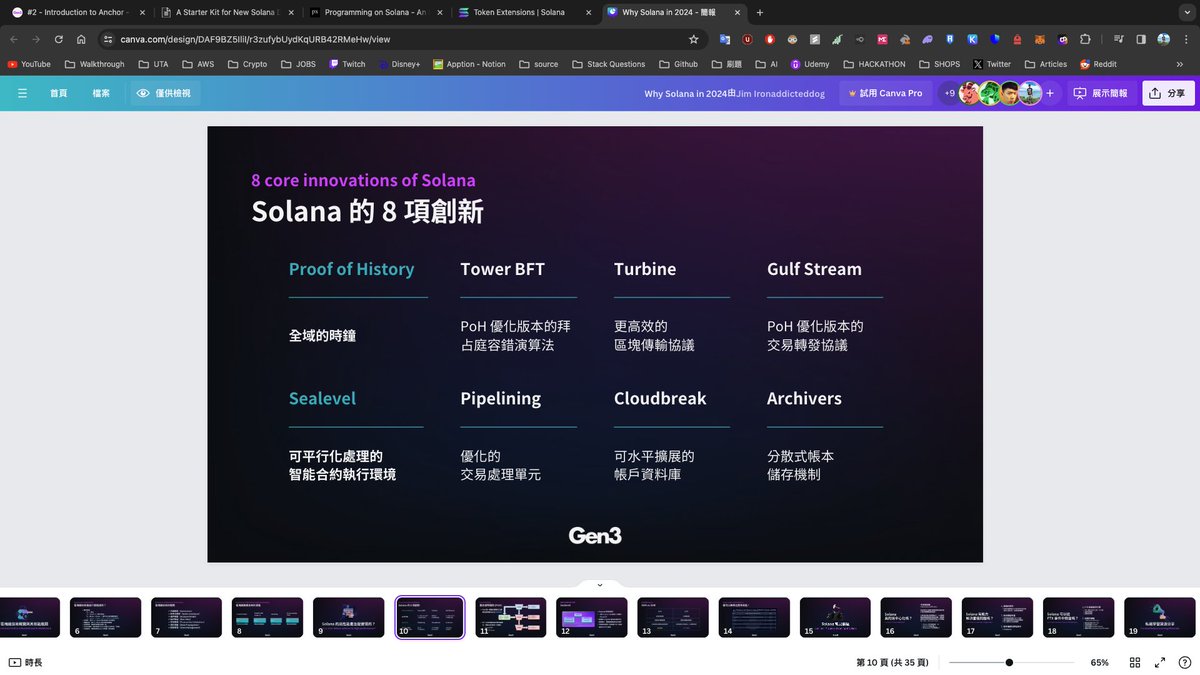Open the YouTube bookmark
The width and height of the screenshot is (1200, 675).
tap(29, 64)
